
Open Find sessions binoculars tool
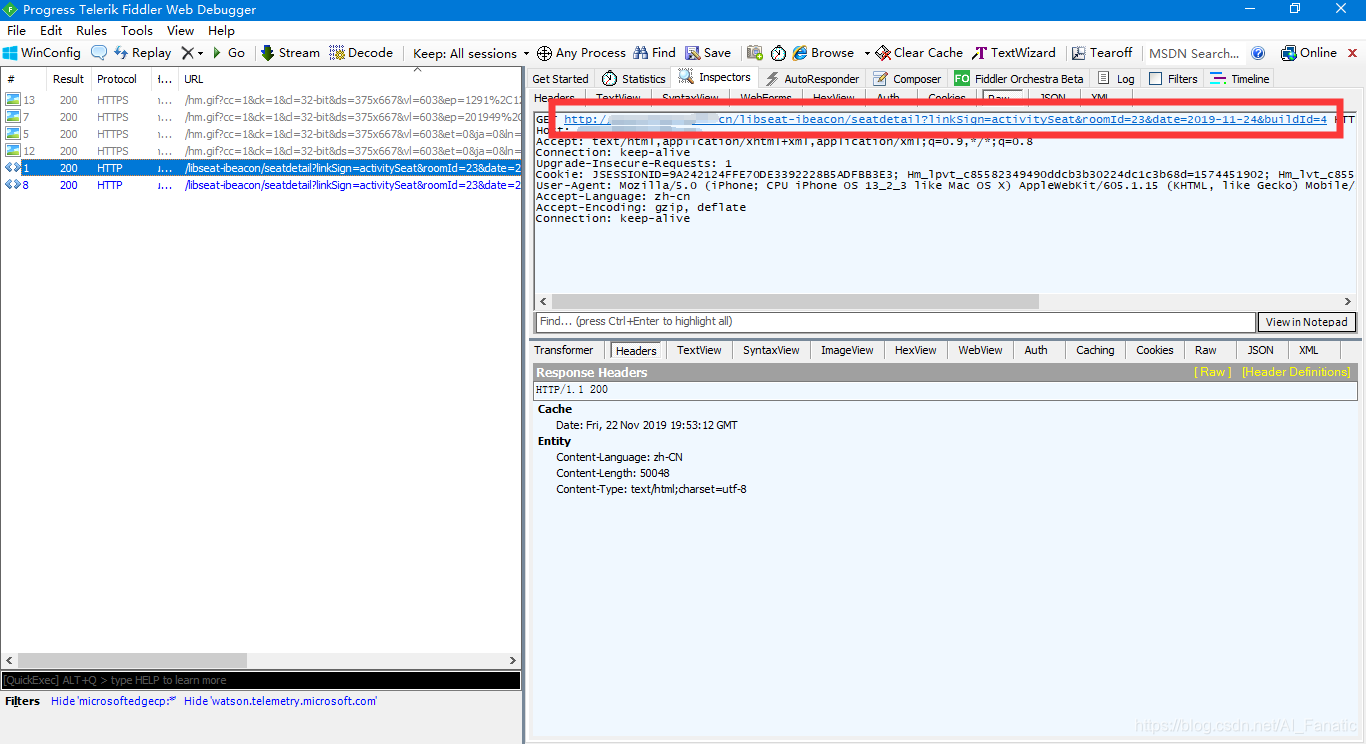[654, 53]
